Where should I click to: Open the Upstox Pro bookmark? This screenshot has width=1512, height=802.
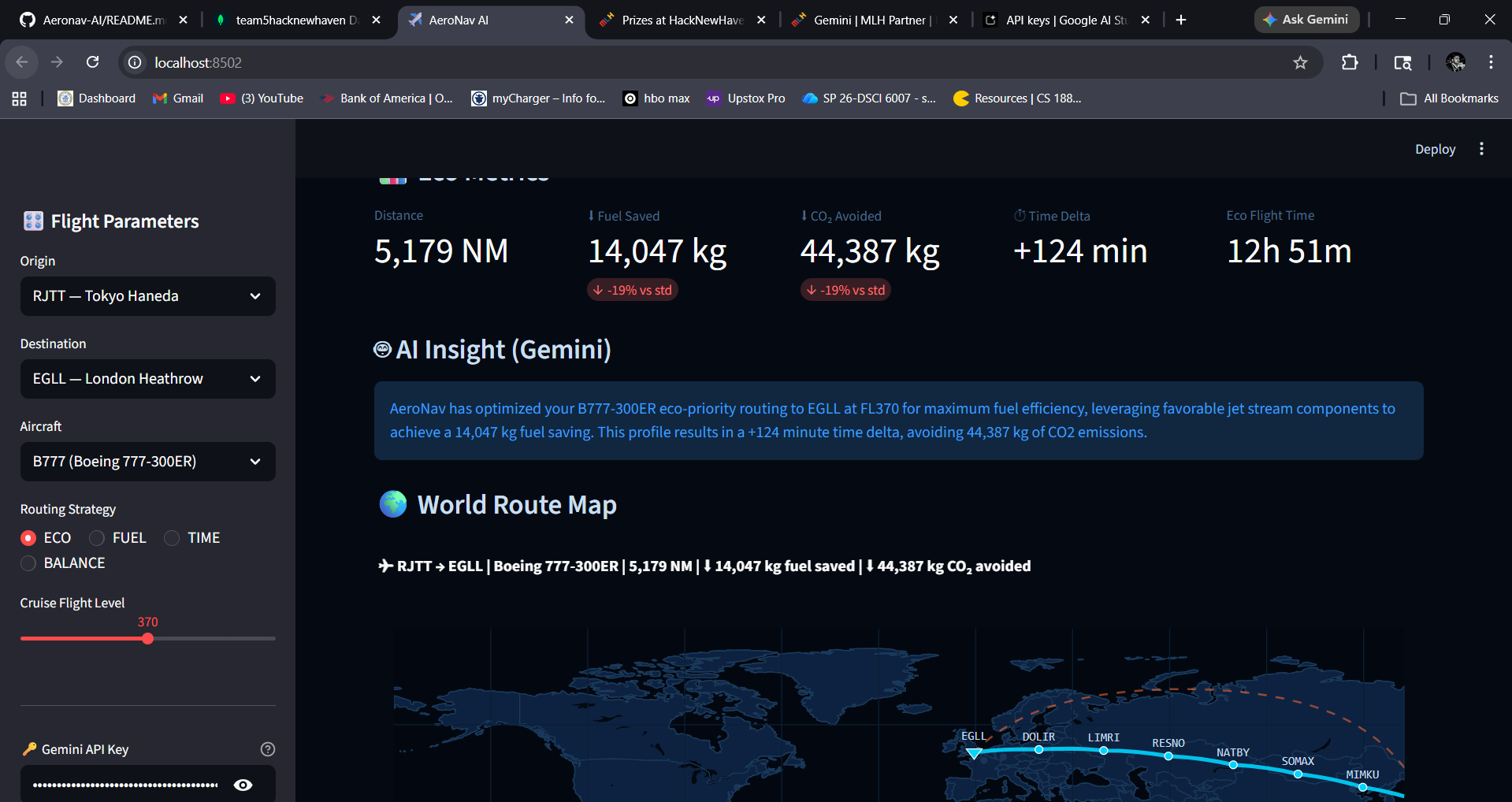click(x=745, y=98)
